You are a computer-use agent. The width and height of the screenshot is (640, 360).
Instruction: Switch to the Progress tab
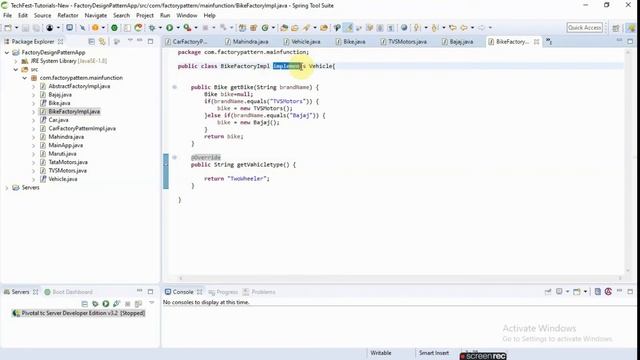coord(223,292)
